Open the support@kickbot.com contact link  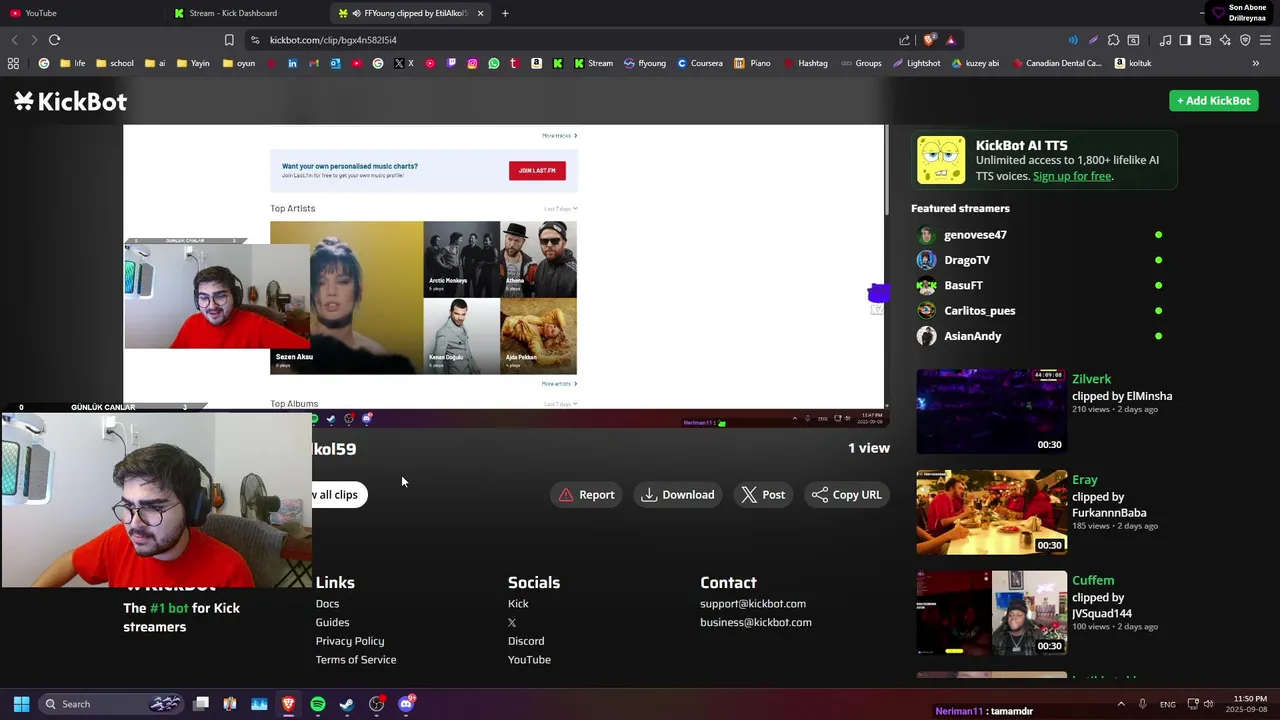click(753, 604)
